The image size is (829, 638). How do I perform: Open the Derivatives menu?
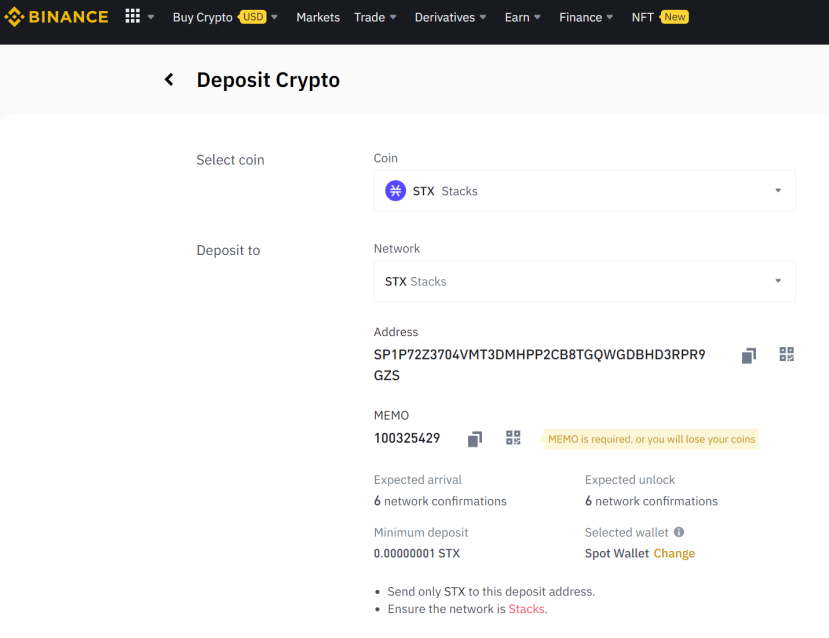click(x=450, y=17)
